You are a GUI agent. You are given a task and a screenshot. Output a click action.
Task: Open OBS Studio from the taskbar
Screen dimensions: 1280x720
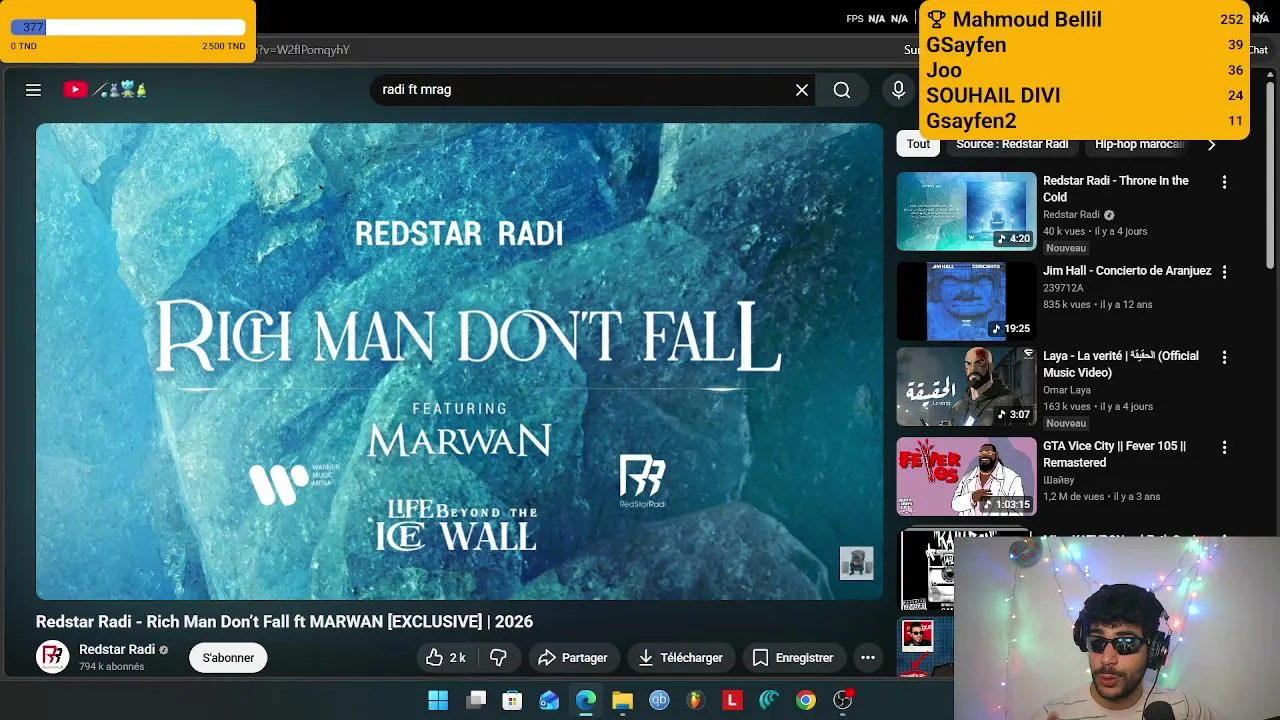843,701
